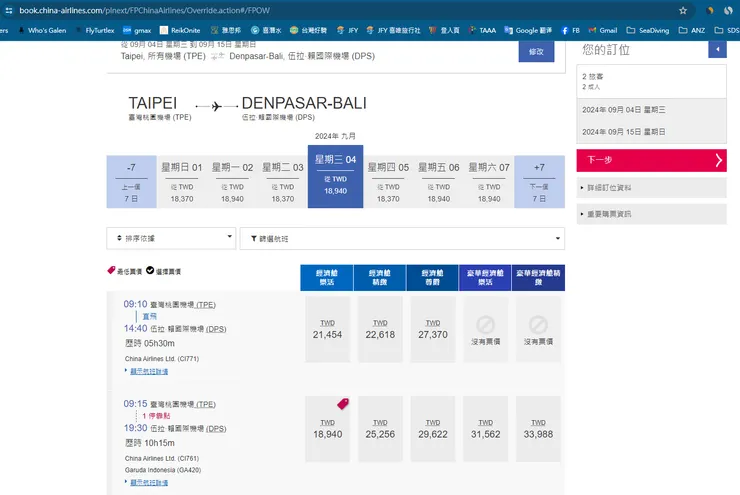Collapse the booking panel with the blue arrow
Screen dimensions: 740x495
(717, 49)
